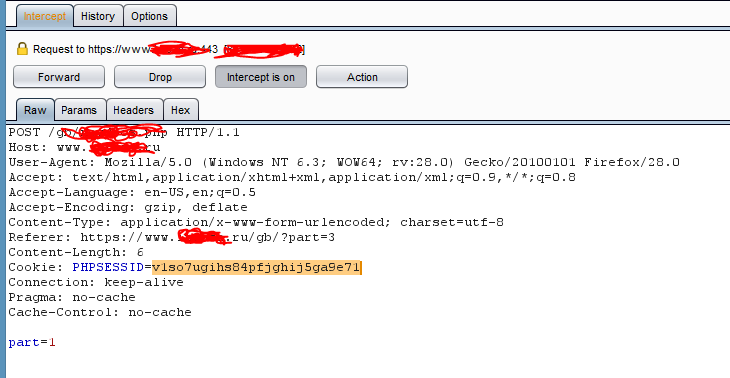Click the Cache-Control no-cache line
This screenshot has height=378, width=730.
coord(100,312)
